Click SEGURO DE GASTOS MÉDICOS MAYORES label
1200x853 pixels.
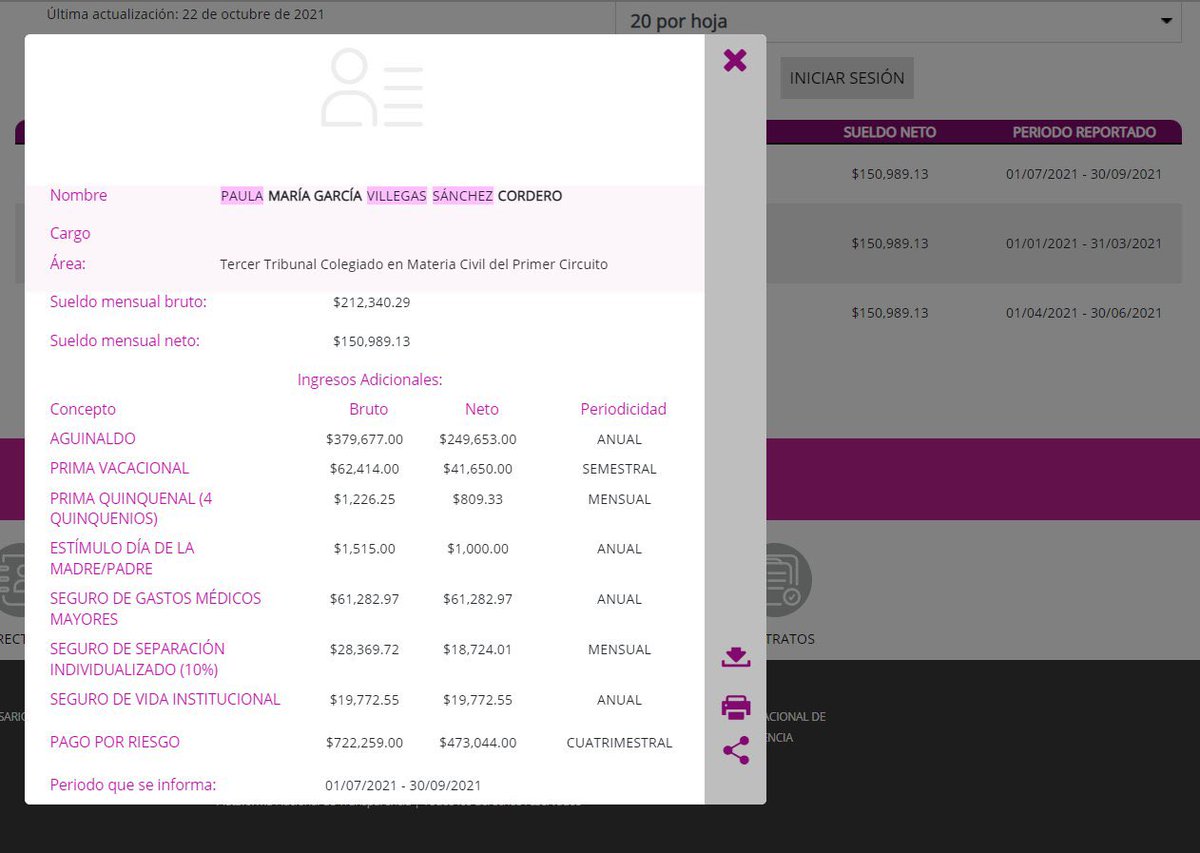pos(156,609)
